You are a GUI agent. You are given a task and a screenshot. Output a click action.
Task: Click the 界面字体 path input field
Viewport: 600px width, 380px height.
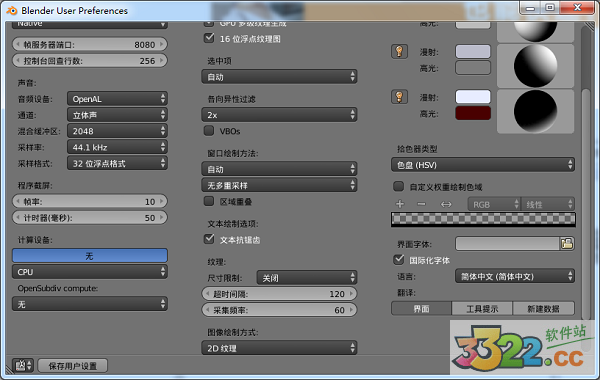tap(507, 244)
